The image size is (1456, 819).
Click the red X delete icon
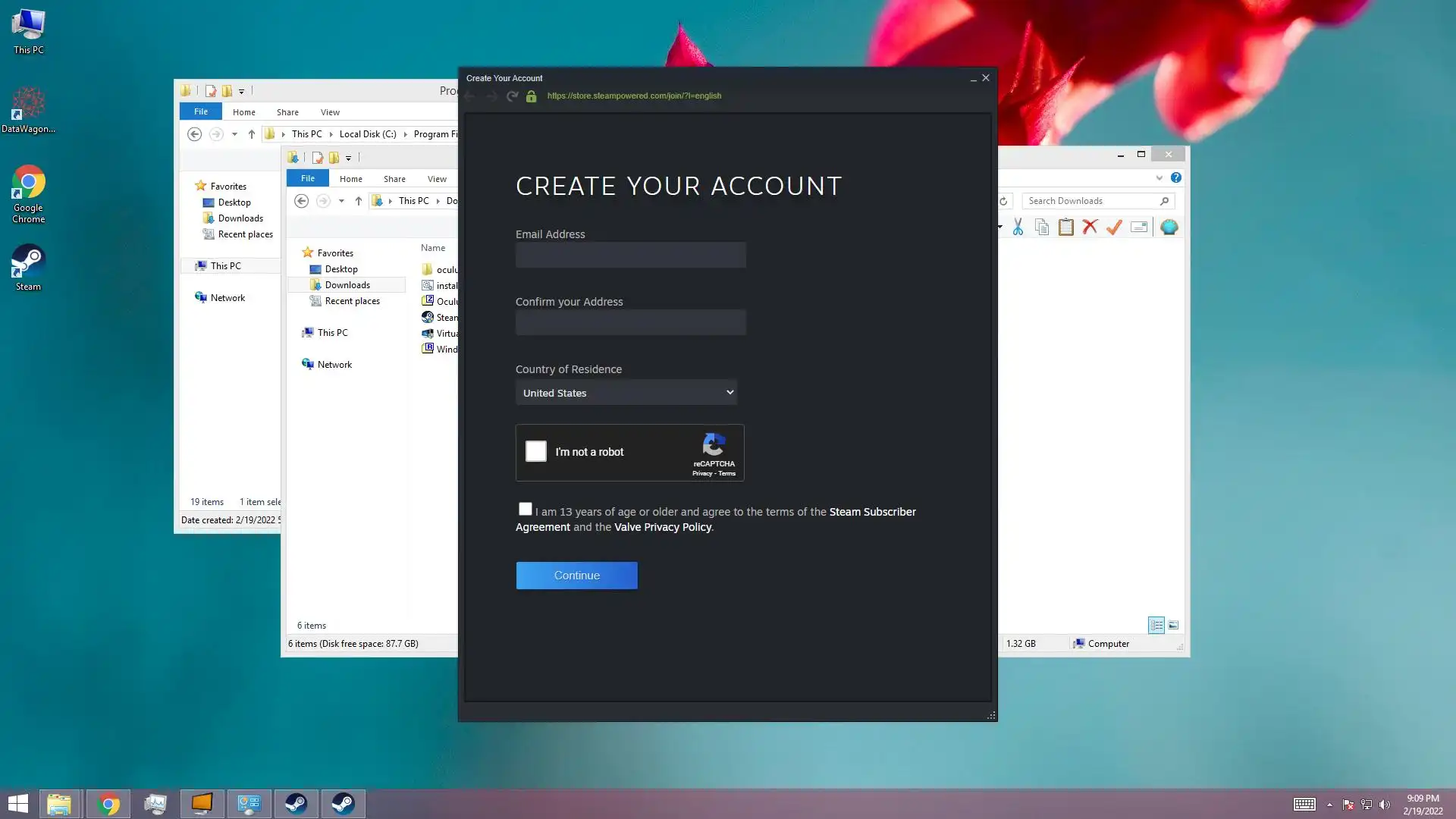point(1090,227)
